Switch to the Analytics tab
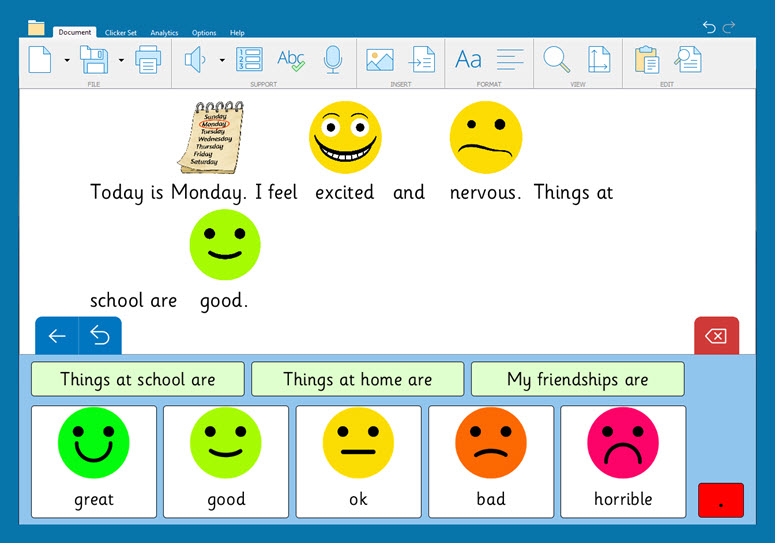Screen dimensions: 776x543 (164, 33)
